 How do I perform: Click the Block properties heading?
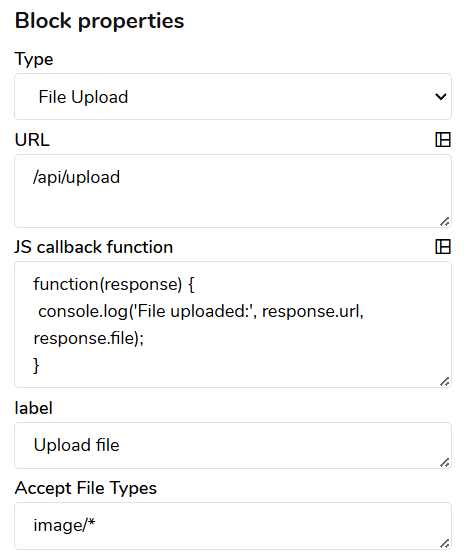pyautogui.click(x=99, y=21)
